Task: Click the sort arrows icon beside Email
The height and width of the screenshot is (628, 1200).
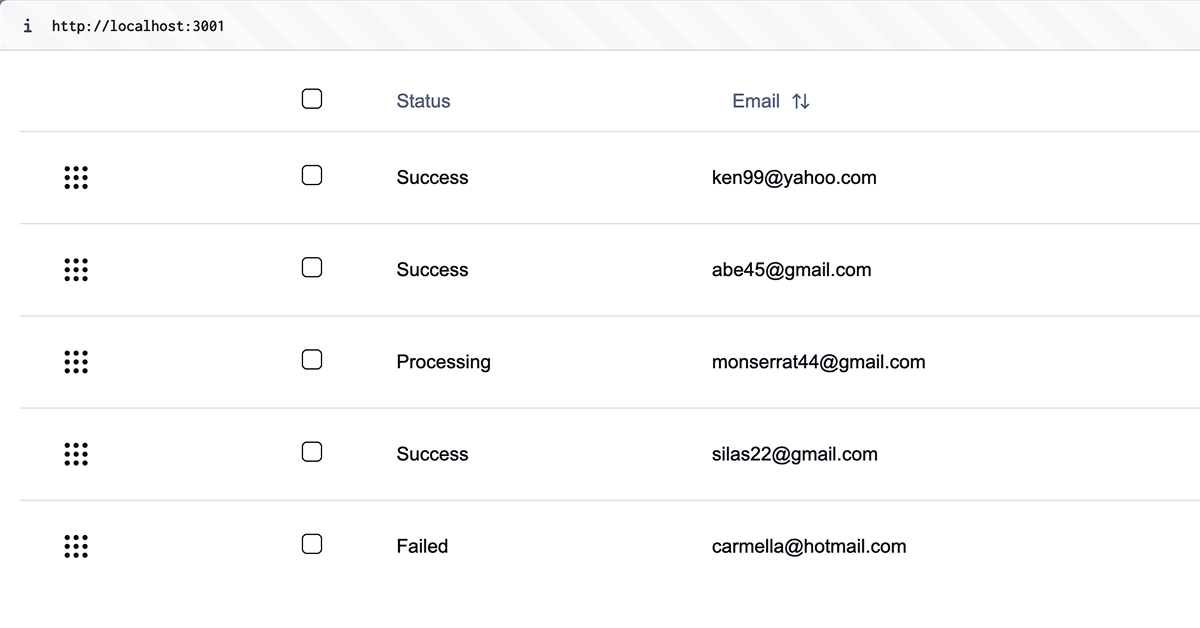Action: [800, 101]
